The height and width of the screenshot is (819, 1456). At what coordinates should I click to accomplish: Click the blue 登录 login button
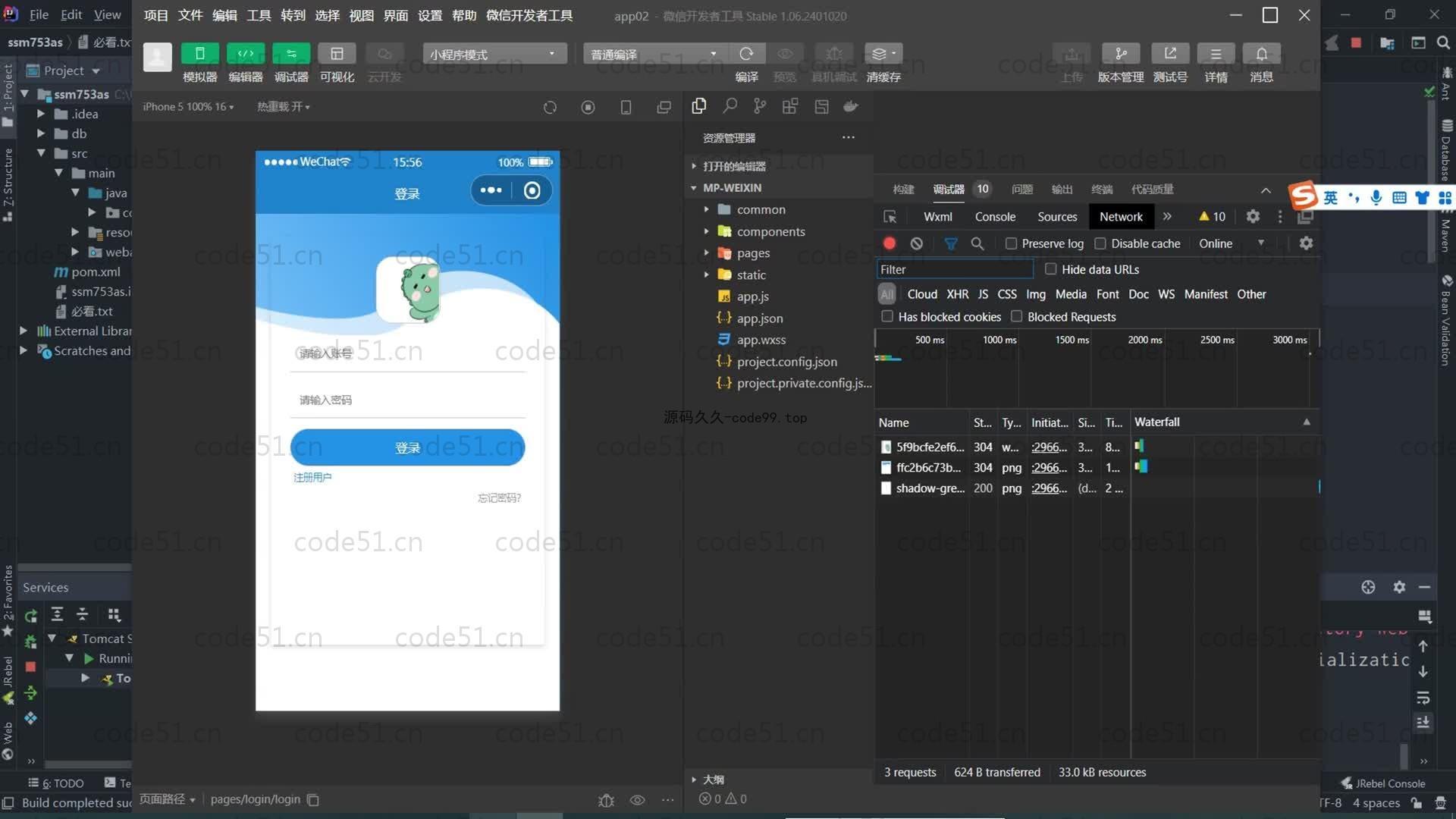point(407,447)
